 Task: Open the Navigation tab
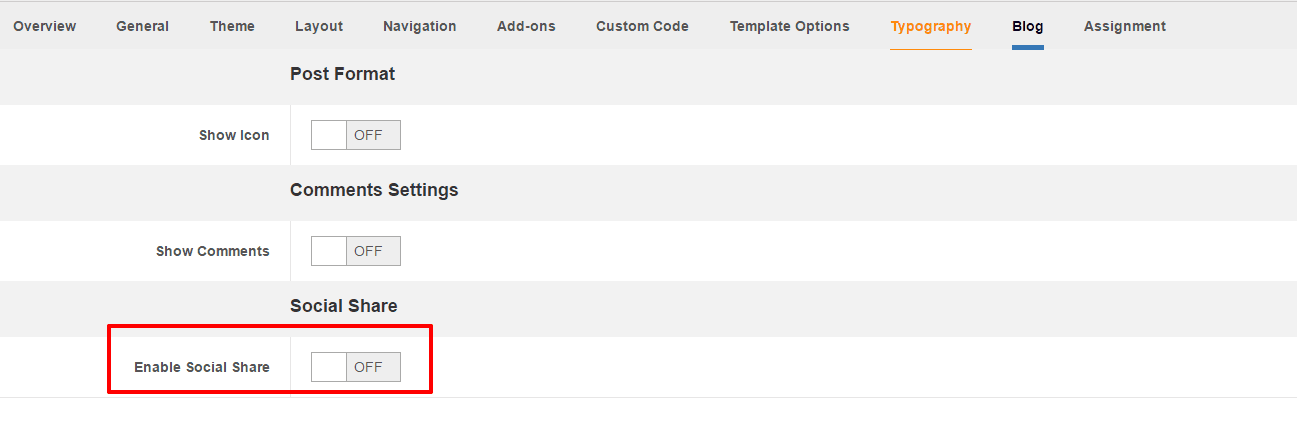pos(420,27)
